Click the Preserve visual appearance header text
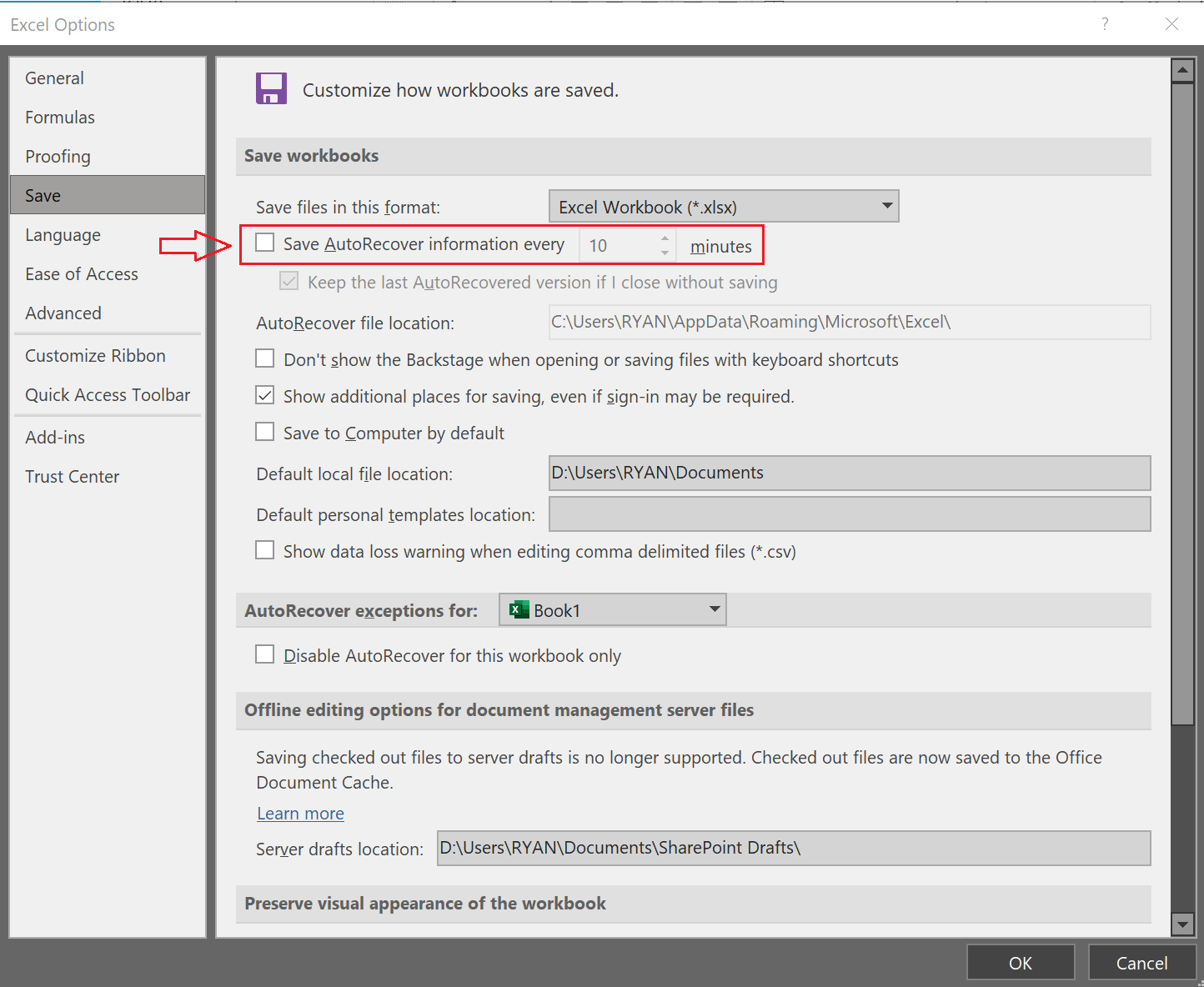Screen dimensions: 1204x987 425,904
